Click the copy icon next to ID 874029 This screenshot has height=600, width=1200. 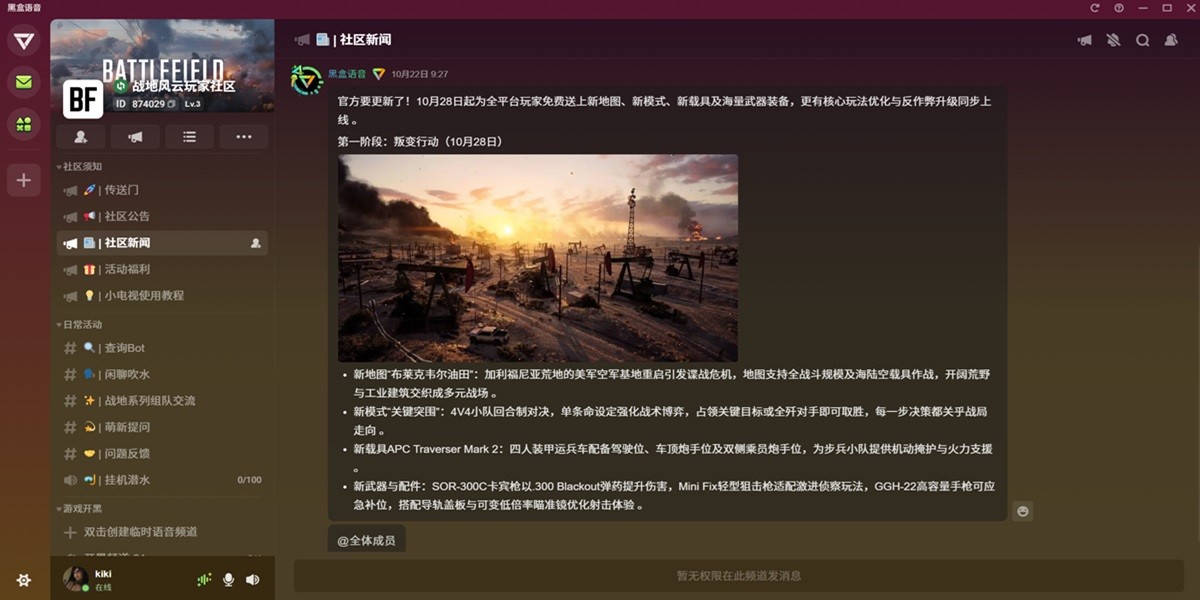170,105
